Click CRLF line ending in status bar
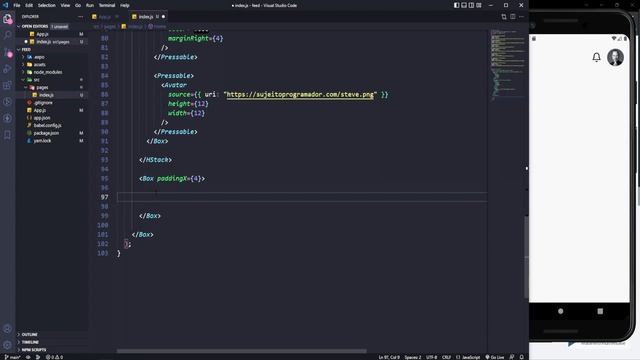Image resolution: width=640 pixels, height=360 pixels. tap(447, 357)
